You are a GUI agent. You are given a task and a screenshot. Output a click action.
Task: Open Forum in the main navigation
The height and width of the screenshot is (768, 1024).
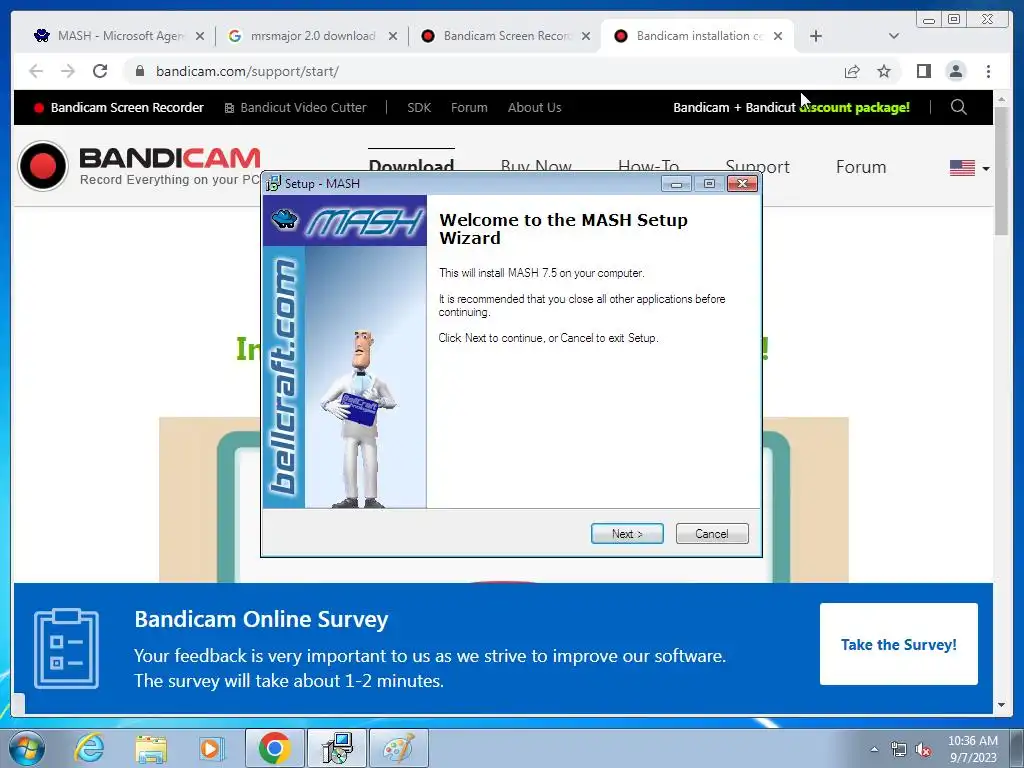point(861,167)
